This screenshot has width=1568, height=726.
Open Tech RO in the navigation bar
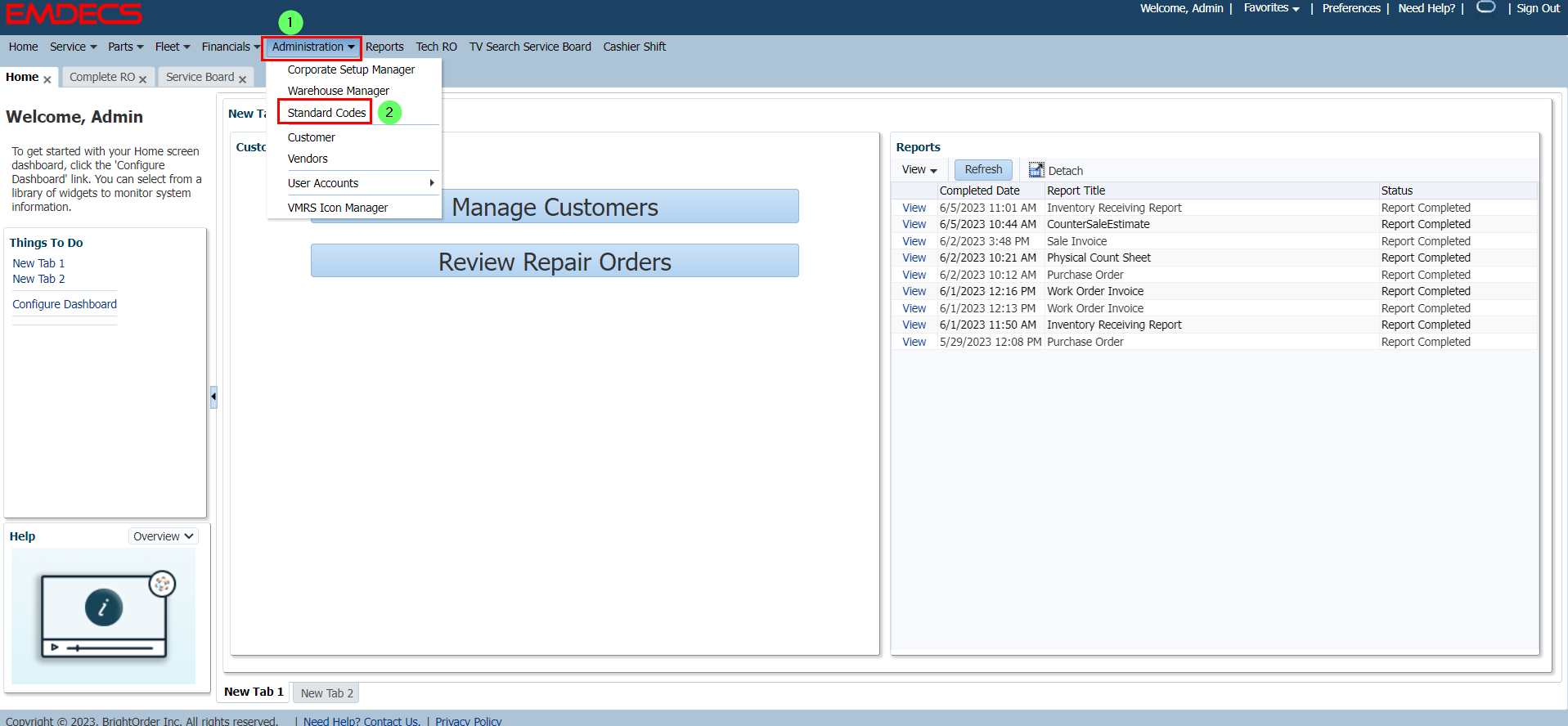pos(436,47)
